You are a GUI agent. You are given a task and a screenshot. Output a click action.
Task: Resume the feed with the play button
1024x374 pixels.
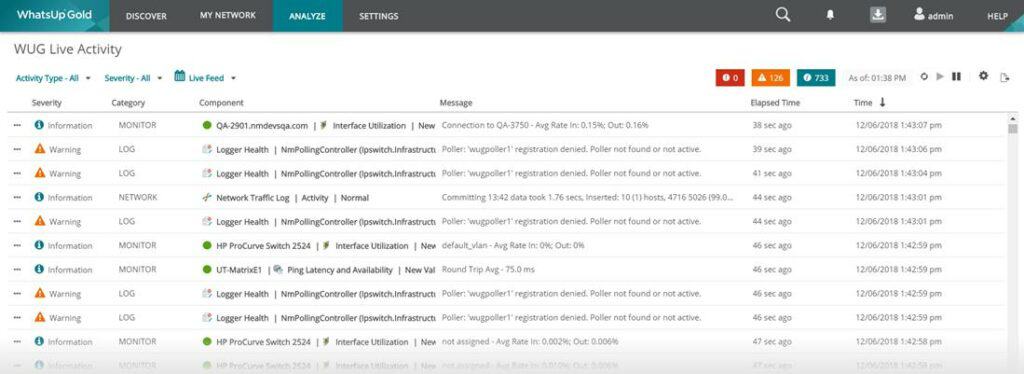point(940,77)
